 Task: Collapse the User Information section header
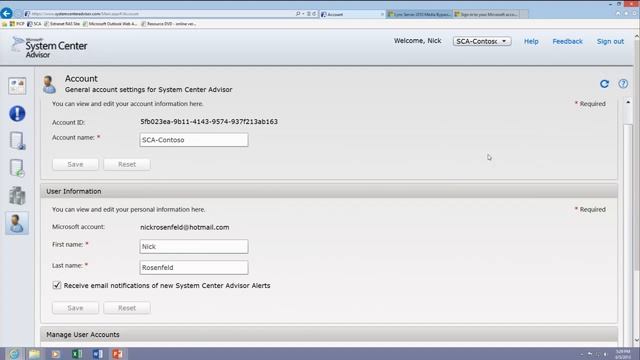329,191
